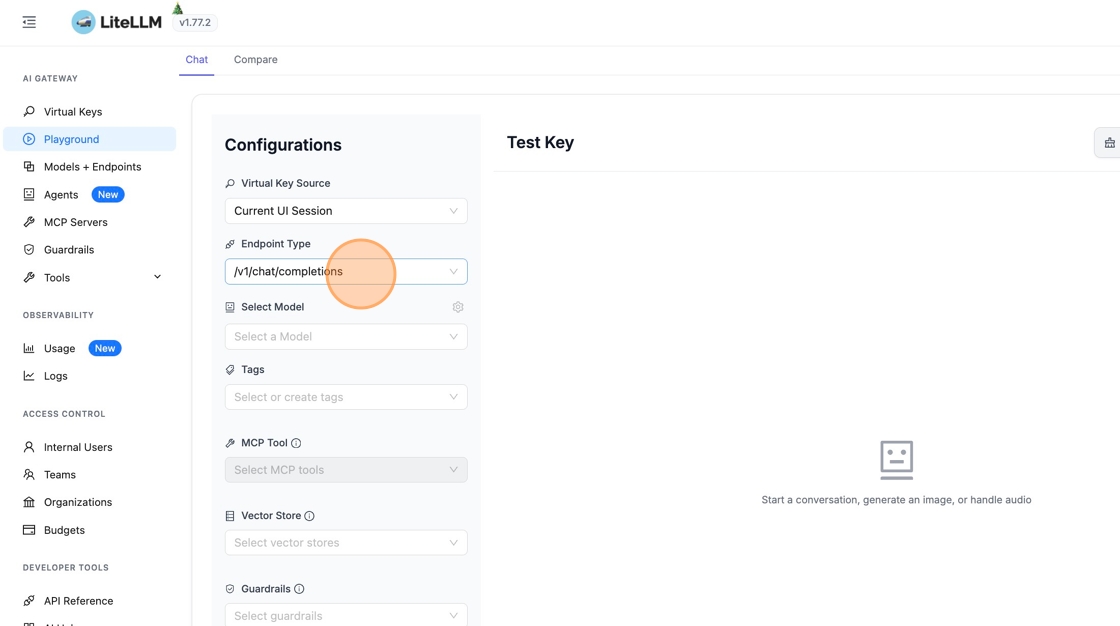Open the Select vector stores dropdown
Image resolution: width=1120 pixels, height=626 pixels.
(346, 543)
